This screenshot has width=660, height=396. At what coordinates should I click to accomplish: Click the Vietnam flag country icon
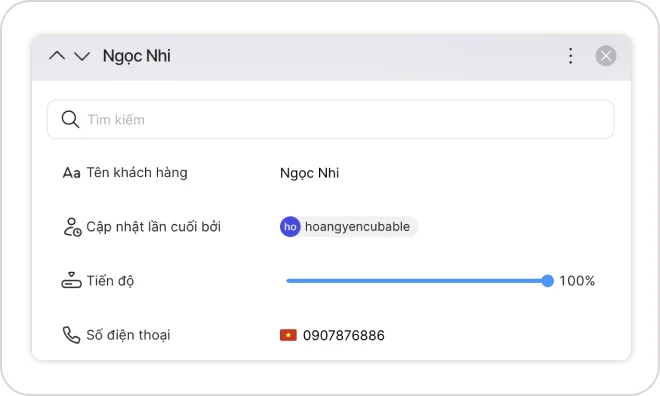288,335
